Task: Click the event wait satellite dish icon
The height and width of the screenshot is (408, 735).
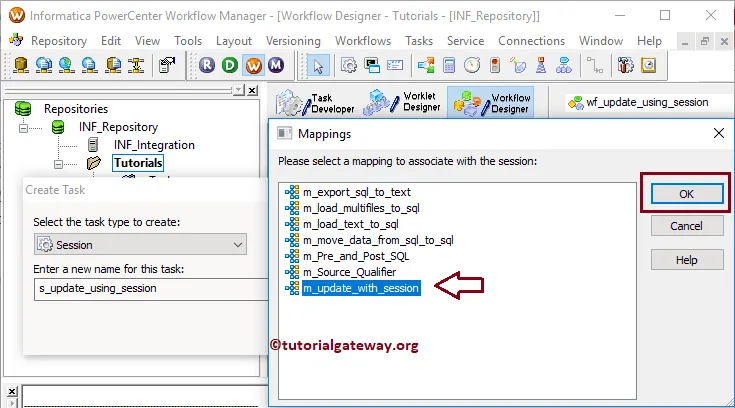Action: tap(518, 65)
